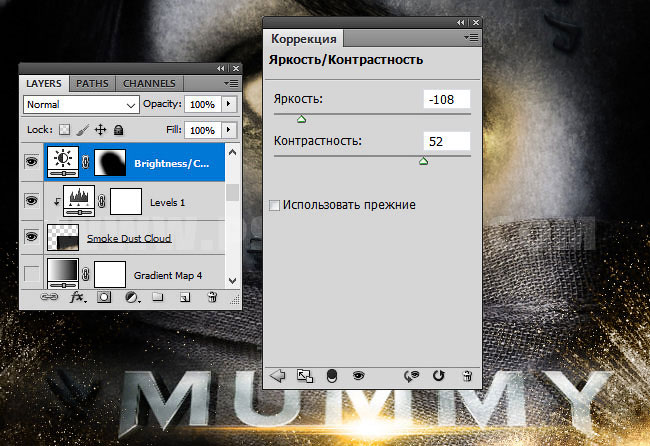Image resolution: width=650 pixels, height=446 pixels.
Task: Click Brightness/Contrast adjustment thumbnail icon
Action: click(63, 162)
